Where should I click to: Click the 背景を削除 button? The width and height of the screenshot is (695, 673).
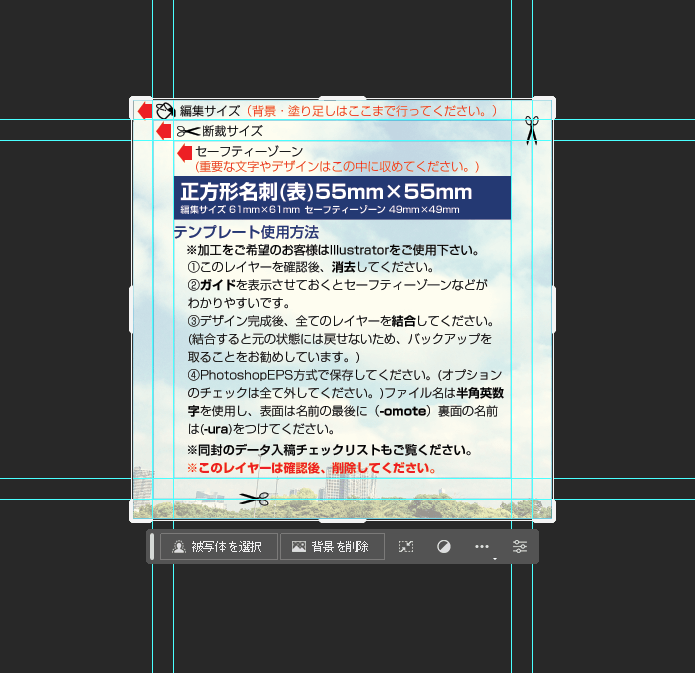332,546
